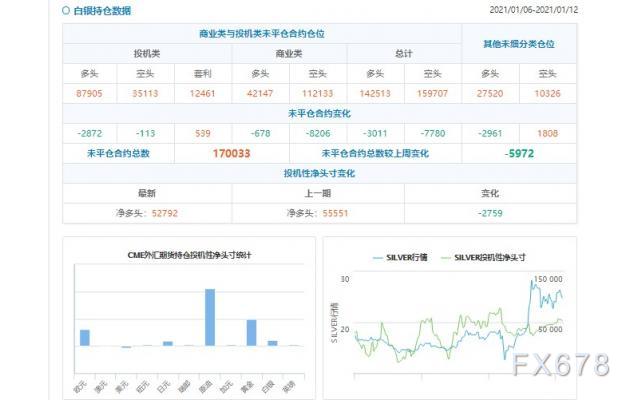
Task: Click the change value -8206
Action: coord(318,133)
